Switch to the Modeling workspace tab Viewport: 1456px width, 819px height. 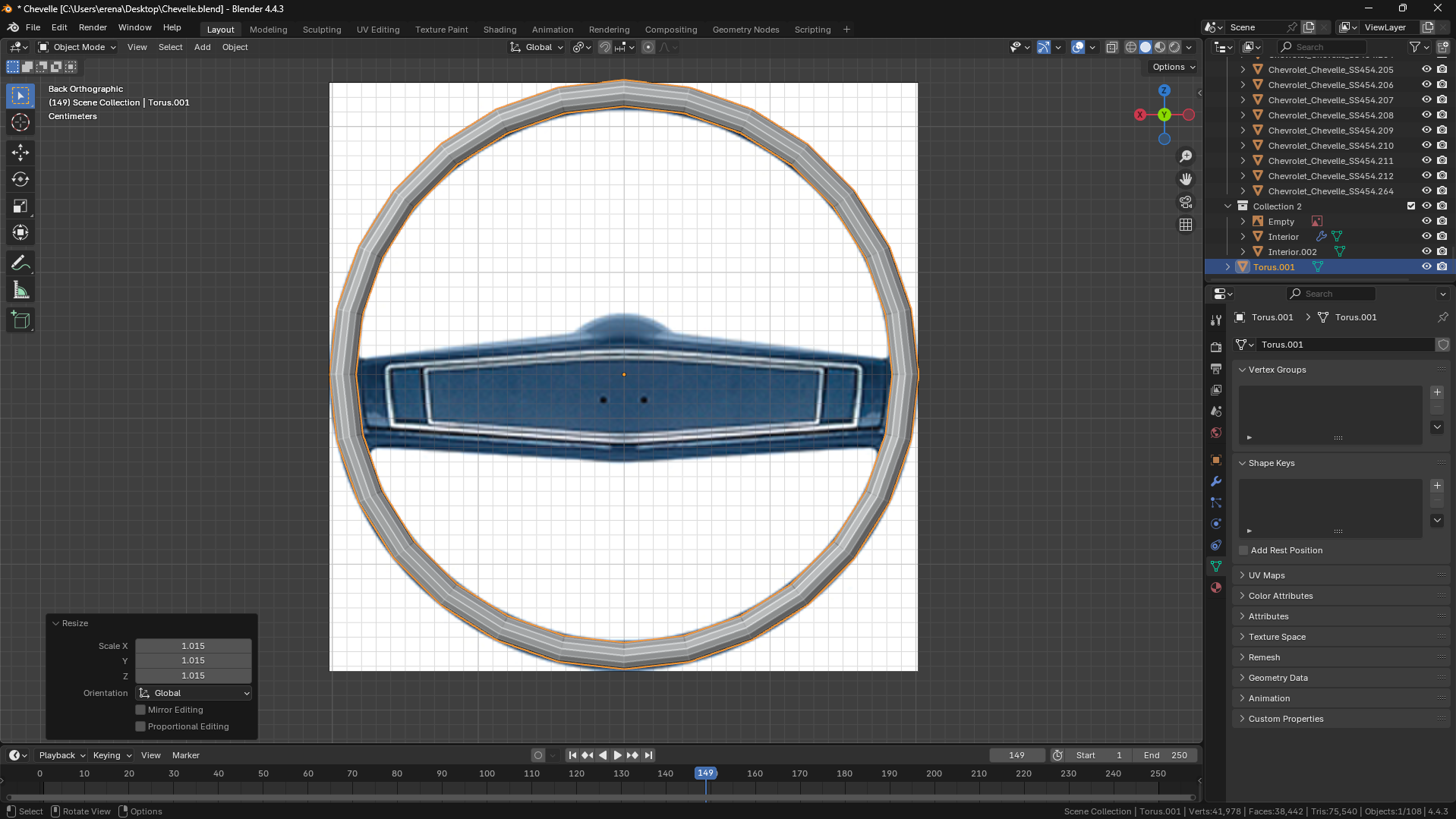(x=269, y=30)
